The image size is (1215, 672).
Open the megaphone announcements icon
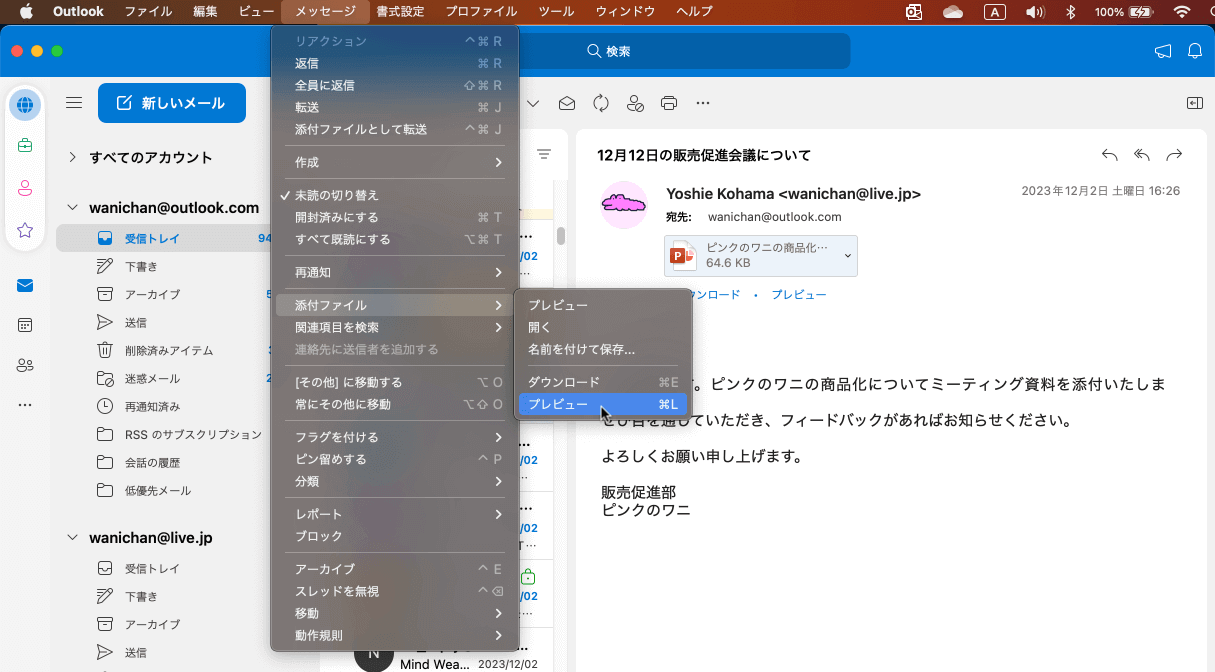[x=1163, y=51]
